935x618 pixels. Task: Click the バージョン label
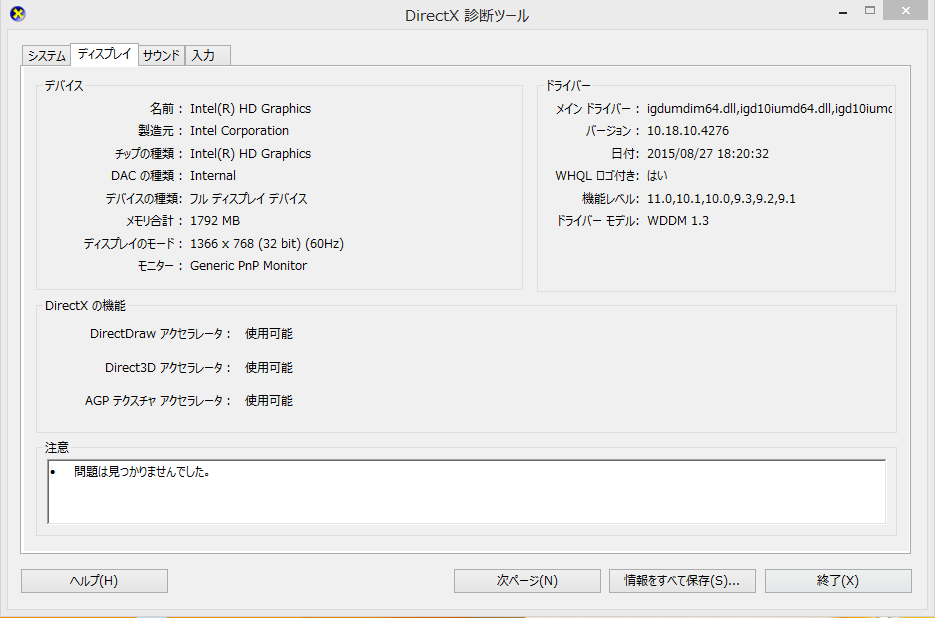tap(612, 131)
